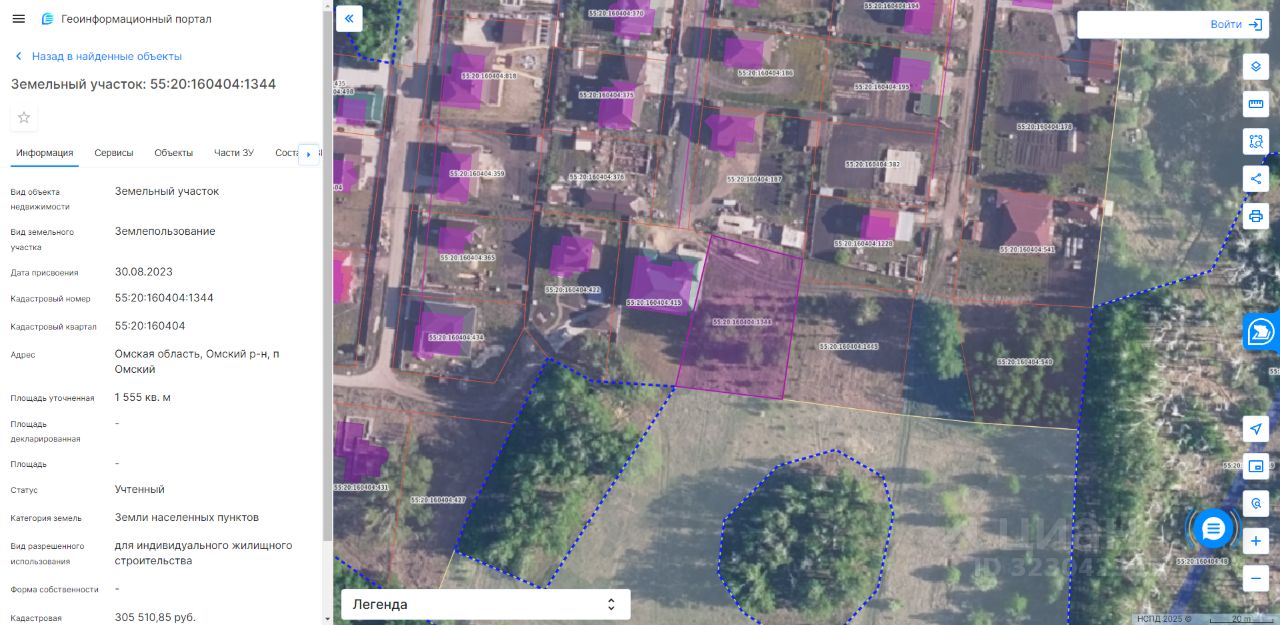
Task: Open the hamburger main menu
Action: pyautogui.click(x=18, y=19)
